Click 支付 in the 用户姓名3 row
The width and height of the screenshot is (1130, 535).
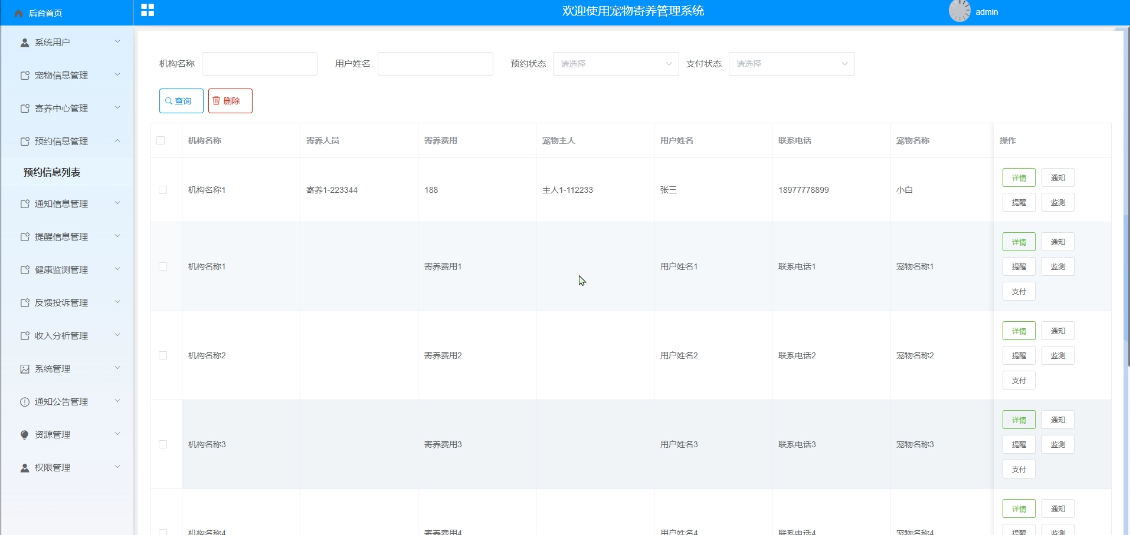pyautogui.click(x=1018, y=469)
